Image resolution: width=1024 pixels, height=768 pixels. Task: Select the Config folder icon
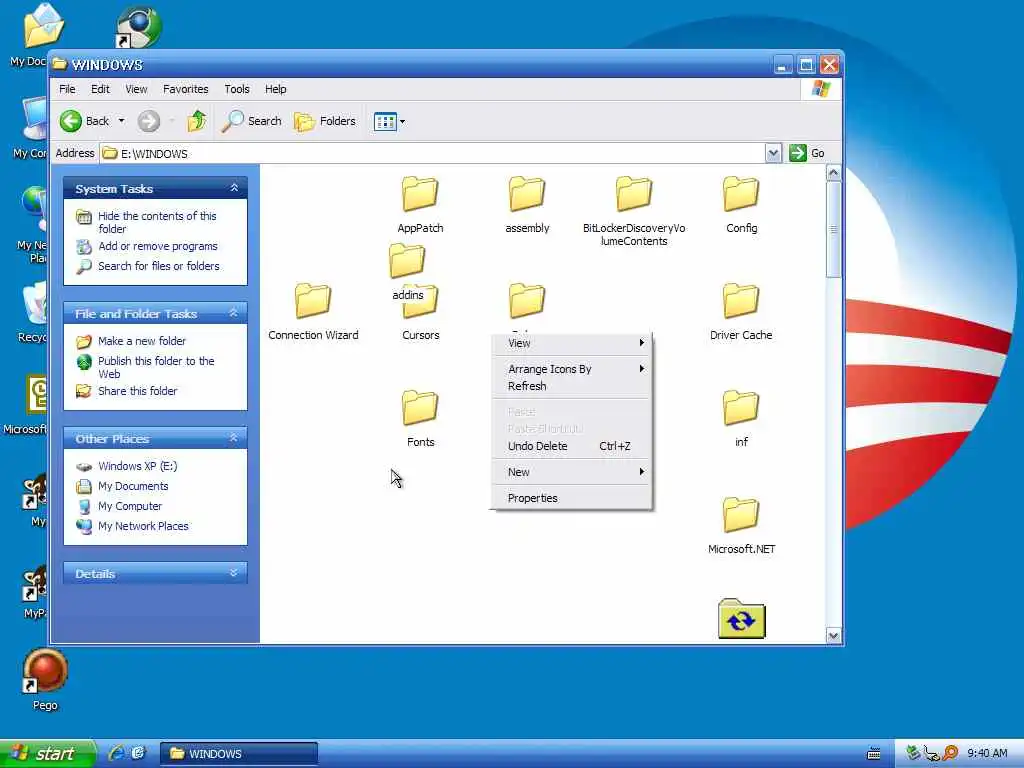click(x=741, y=194)
